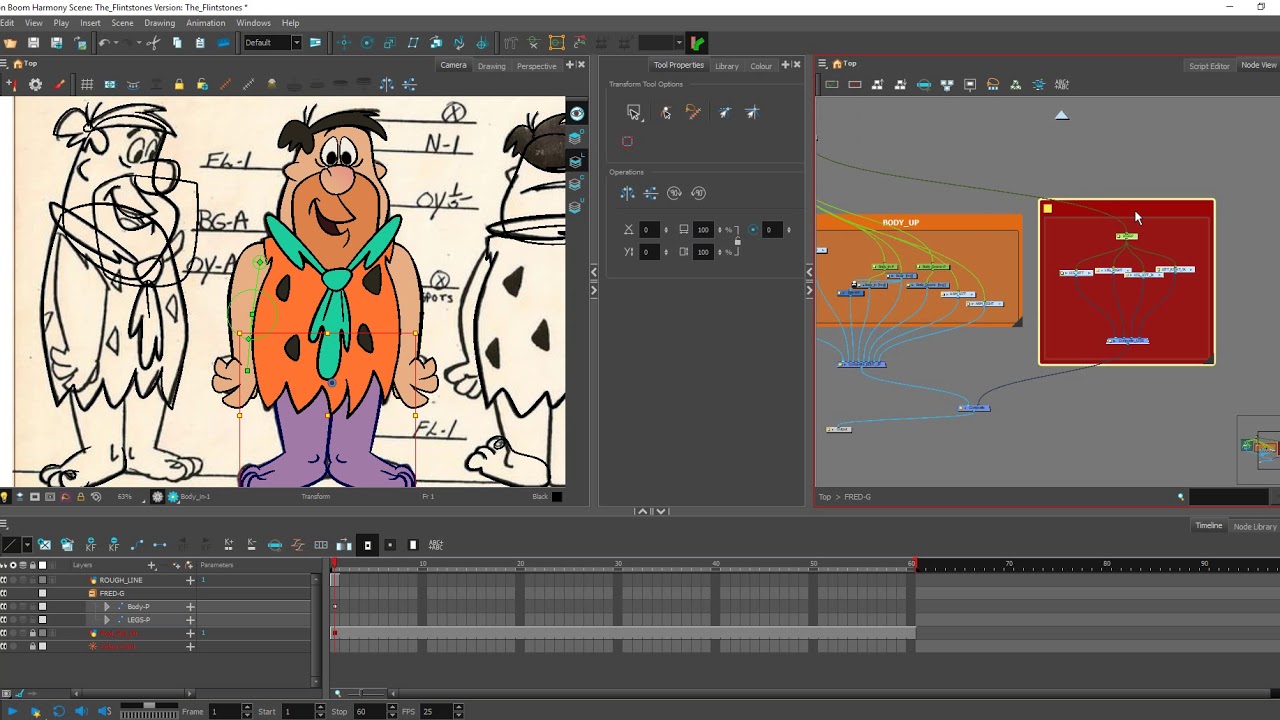Click the Flip Horizontal icon in Camera toolbar

pos(386,85)
